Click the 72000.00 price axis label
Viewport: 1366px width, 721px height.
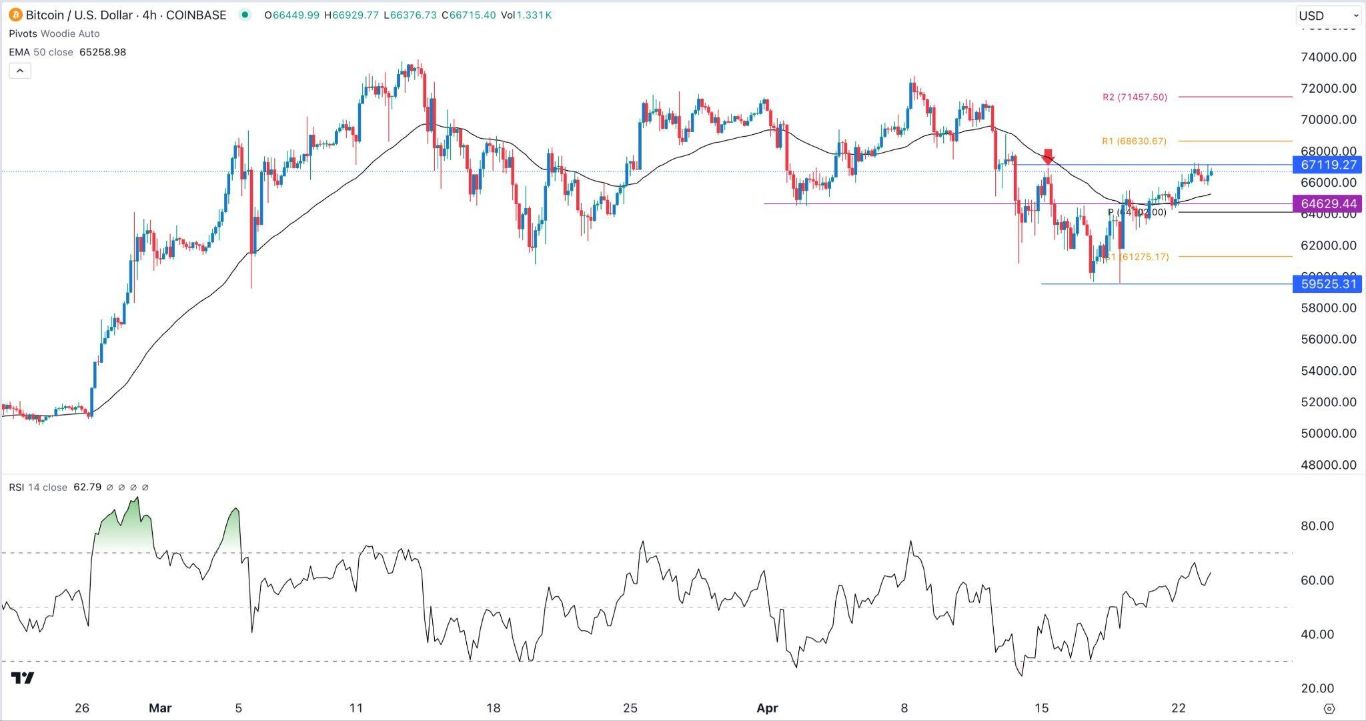[1328, 88]
